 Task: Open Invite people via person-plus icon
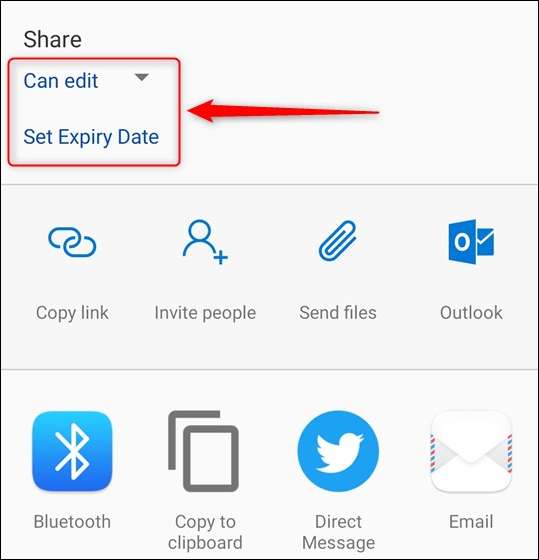(205, 242)
